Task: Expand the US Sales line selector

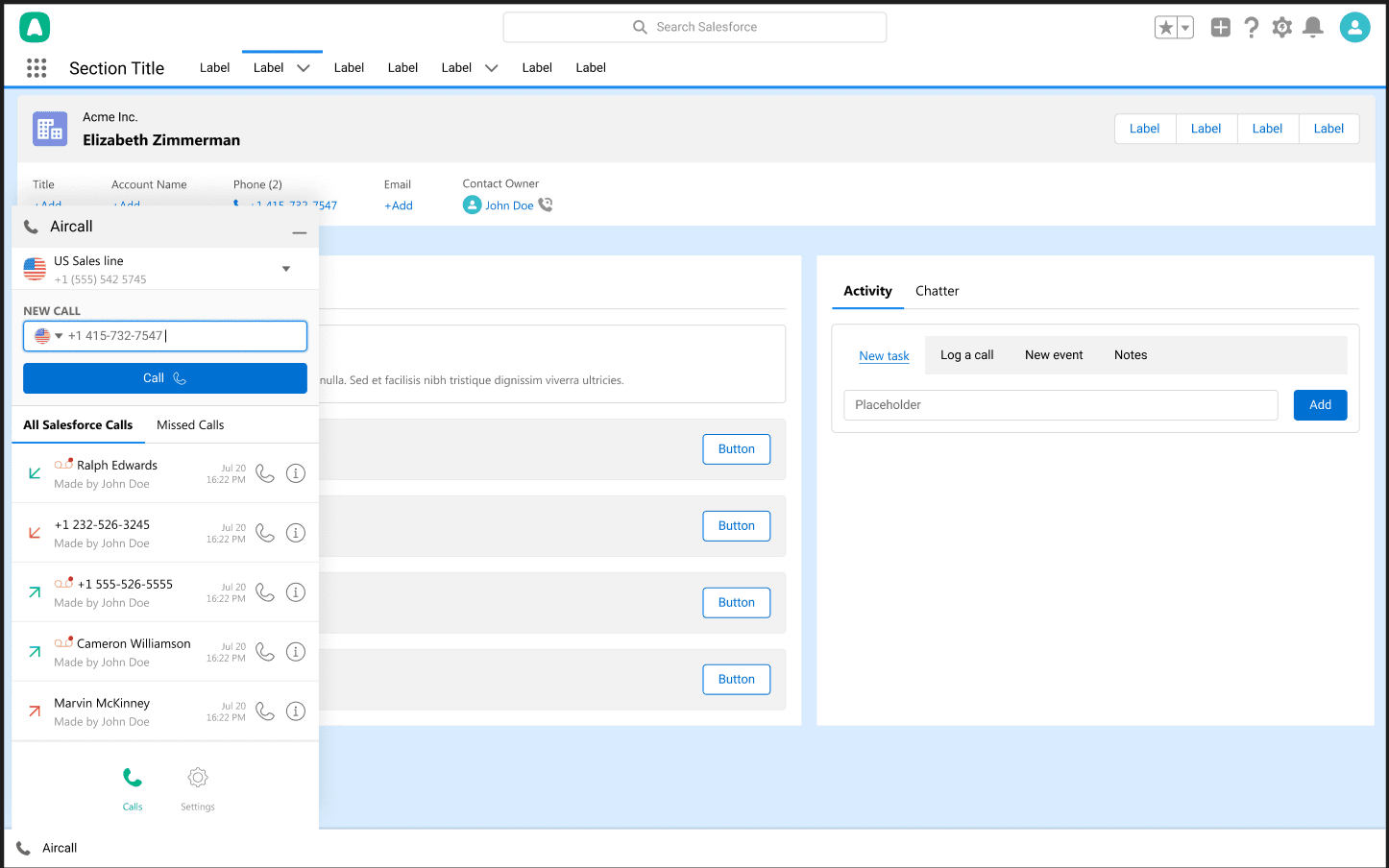Action: 286,269
